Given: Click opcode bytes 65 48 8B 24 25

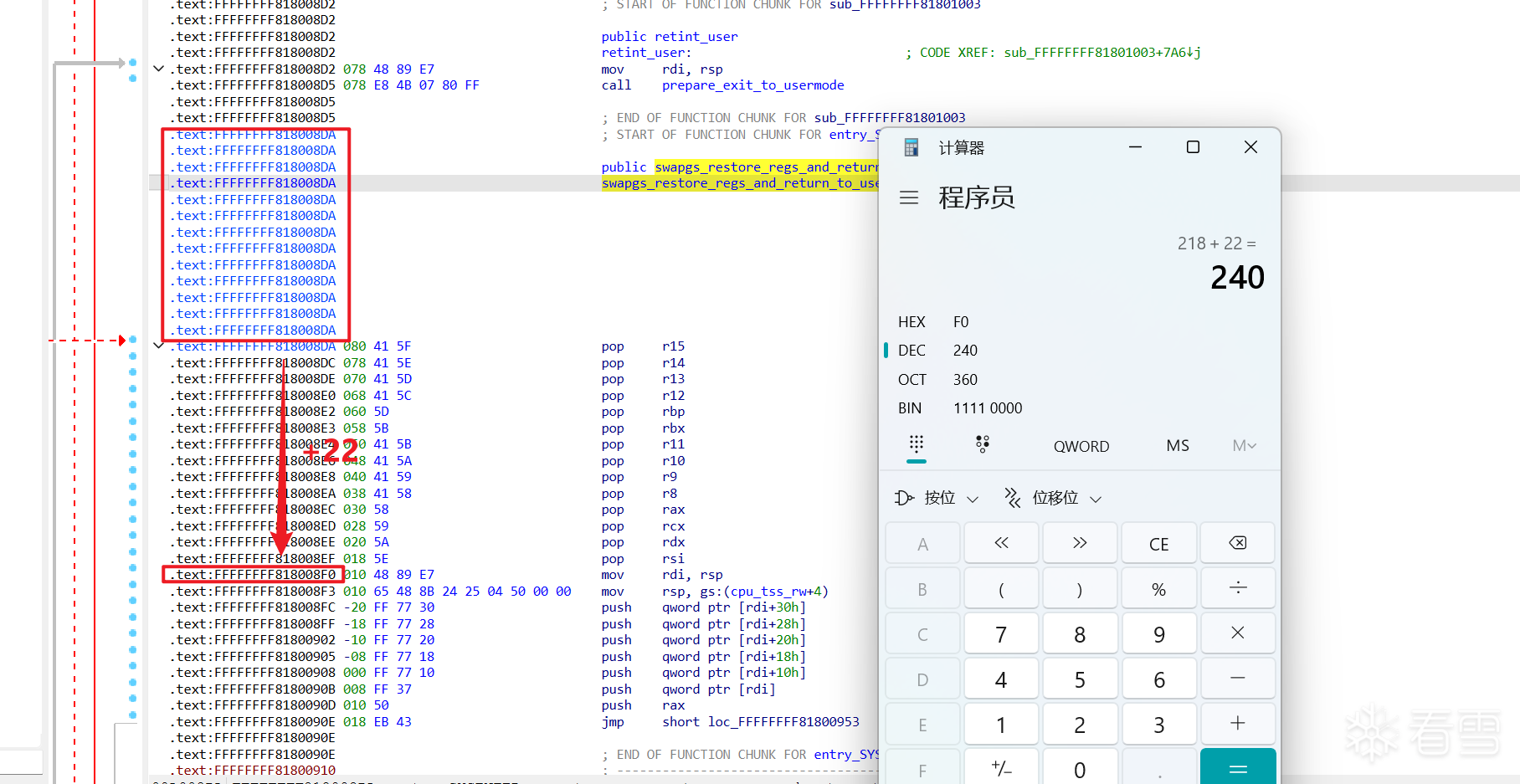Looking at the screenshot, I should pyautogui.click(x=427, y=592).
